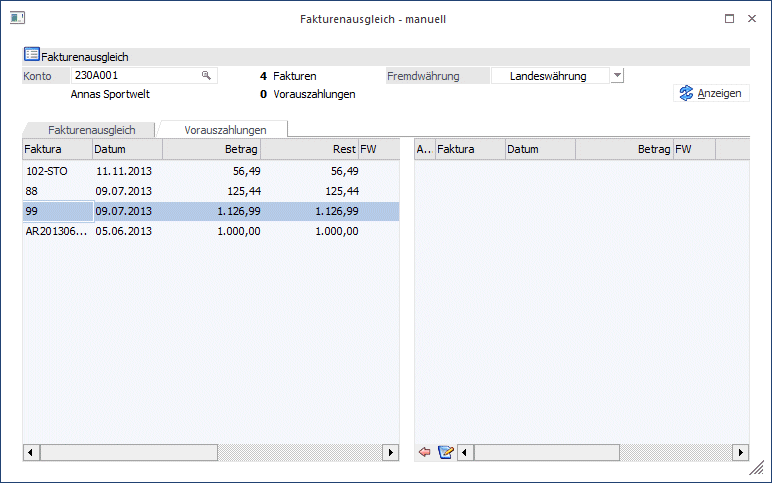Click the Anzeigen refresh button
The width and height of the screenshot is (772, 483).
coord(711,93)
